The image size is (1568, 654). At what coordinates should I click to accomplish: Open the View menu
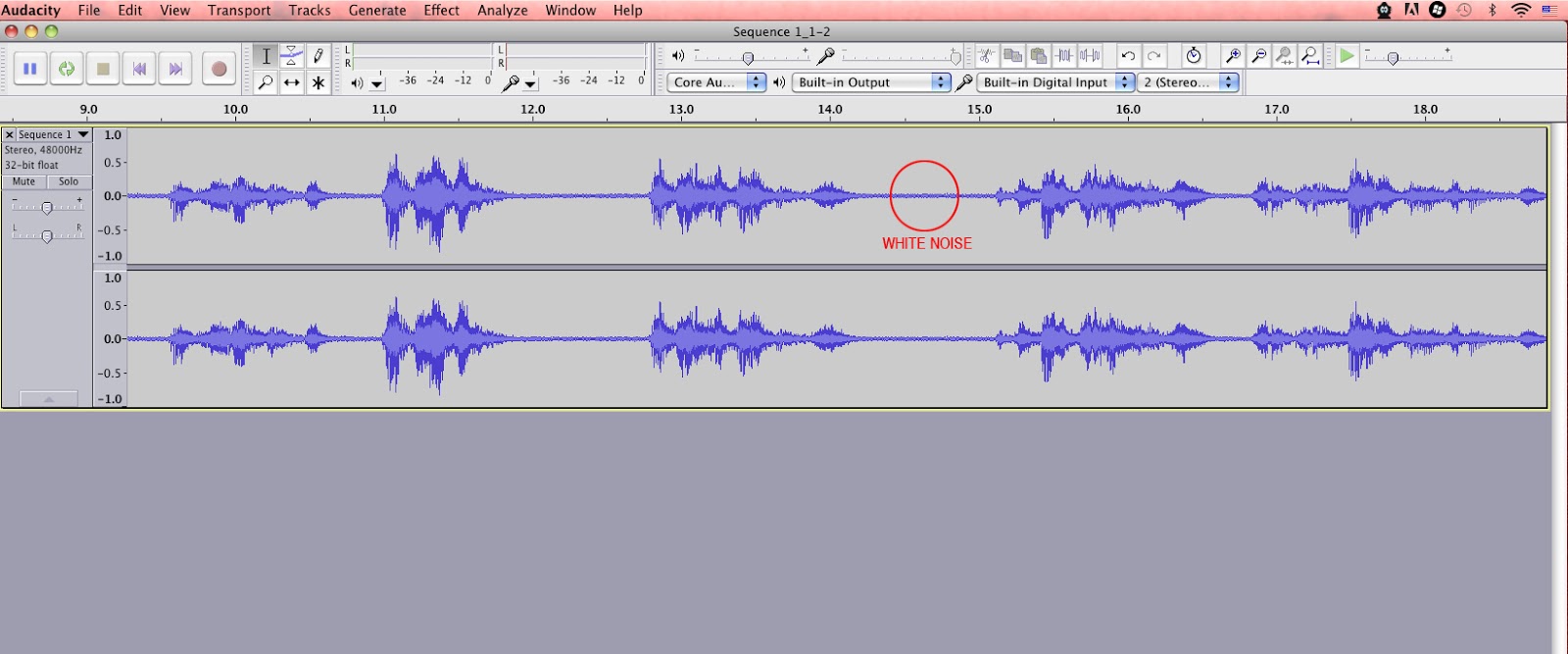175,10
